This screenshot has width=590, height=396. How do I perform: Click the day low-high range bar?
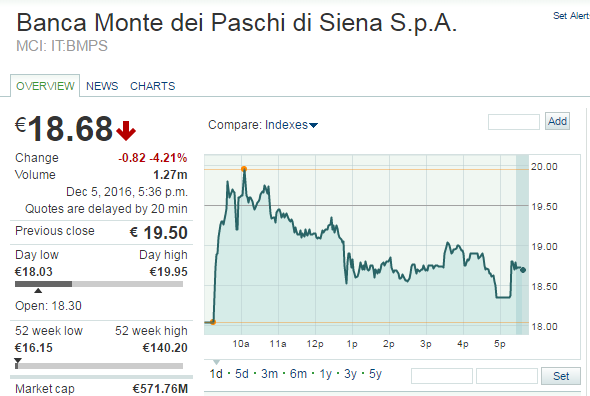click(x=99, y=284)
